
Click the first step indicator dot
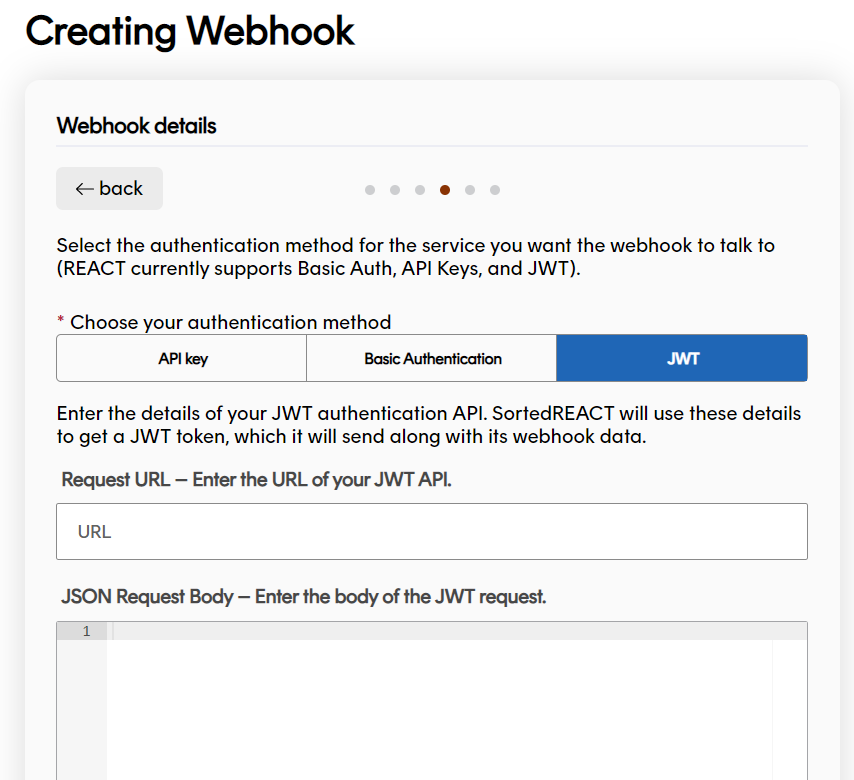click(370, 189)
